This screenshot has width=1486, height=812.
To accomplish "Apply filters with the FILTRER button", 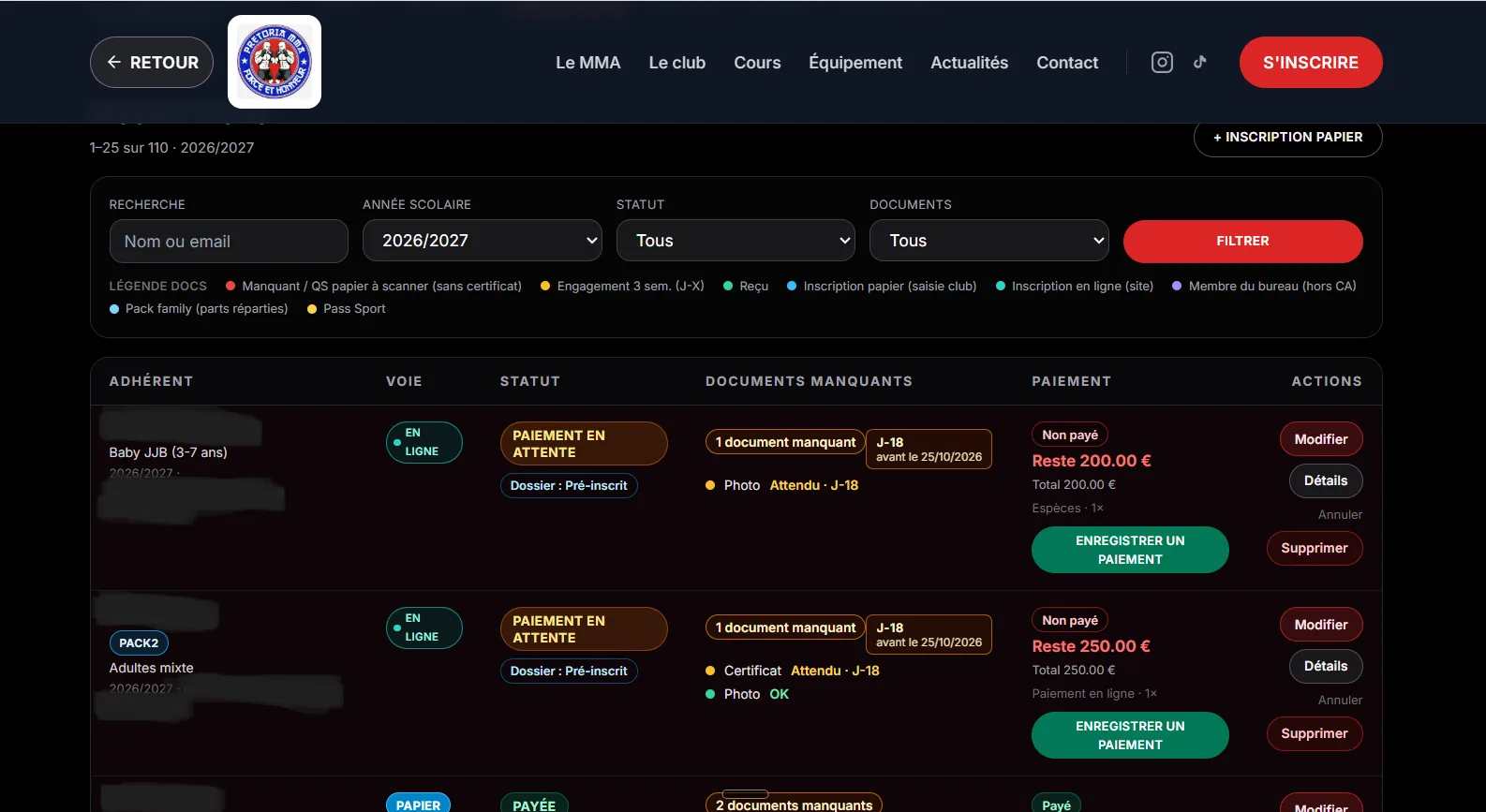I will [x=1243, y=242].
